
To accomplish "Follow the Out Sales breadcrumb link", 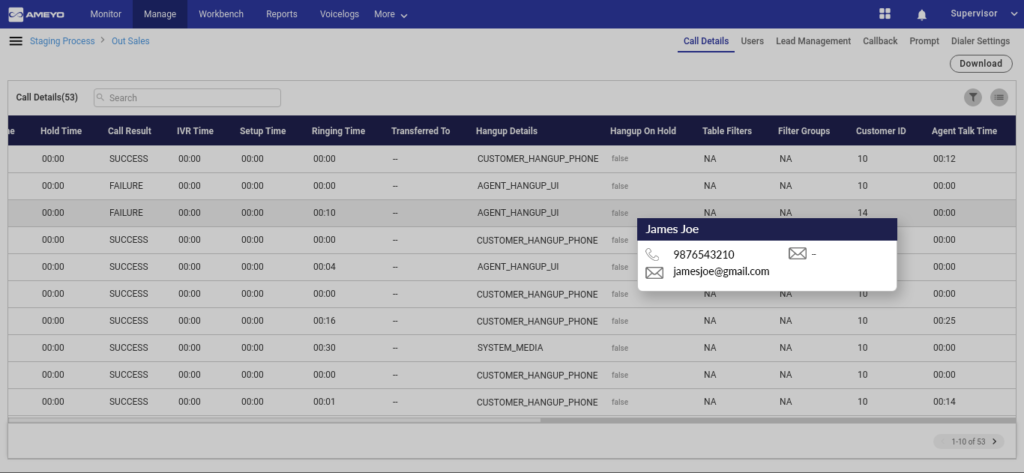I will [x=130, y=41].
